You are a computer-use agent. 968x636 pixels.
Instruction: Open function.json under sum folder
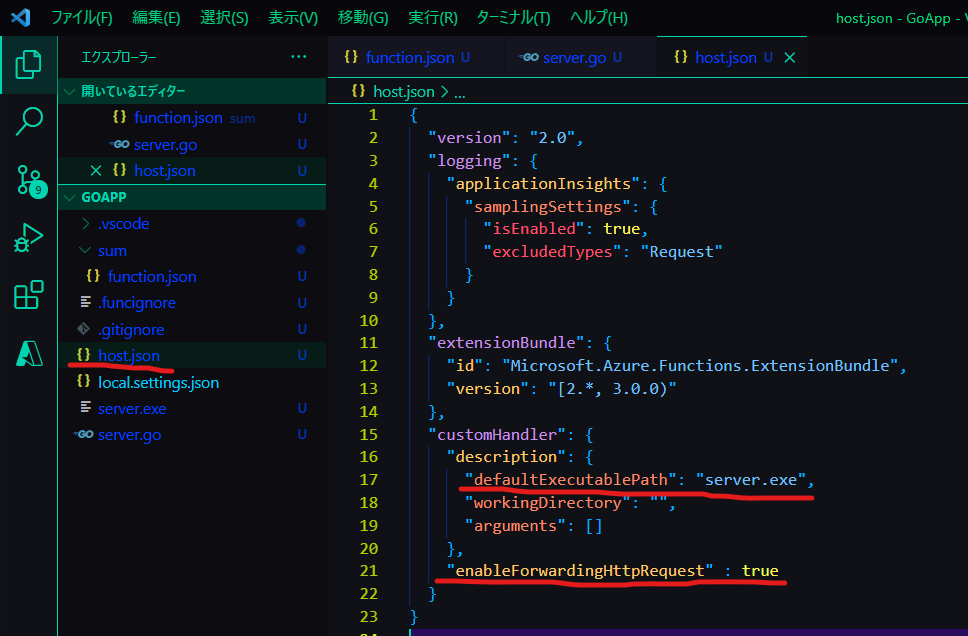(192, 277)
